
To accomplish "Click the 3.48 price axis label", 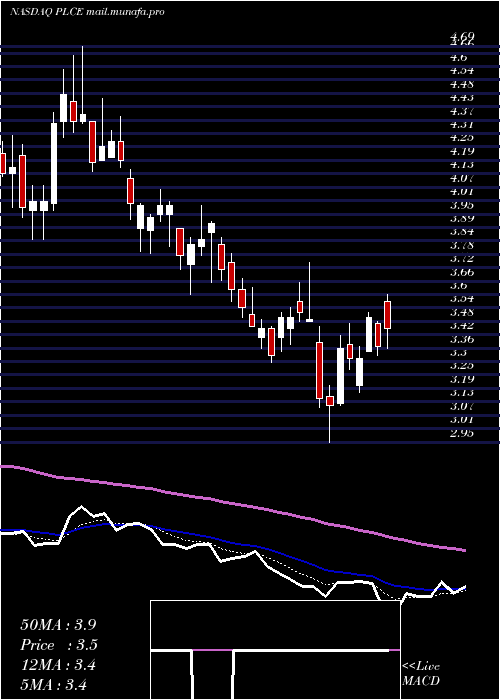I will 462,312.
